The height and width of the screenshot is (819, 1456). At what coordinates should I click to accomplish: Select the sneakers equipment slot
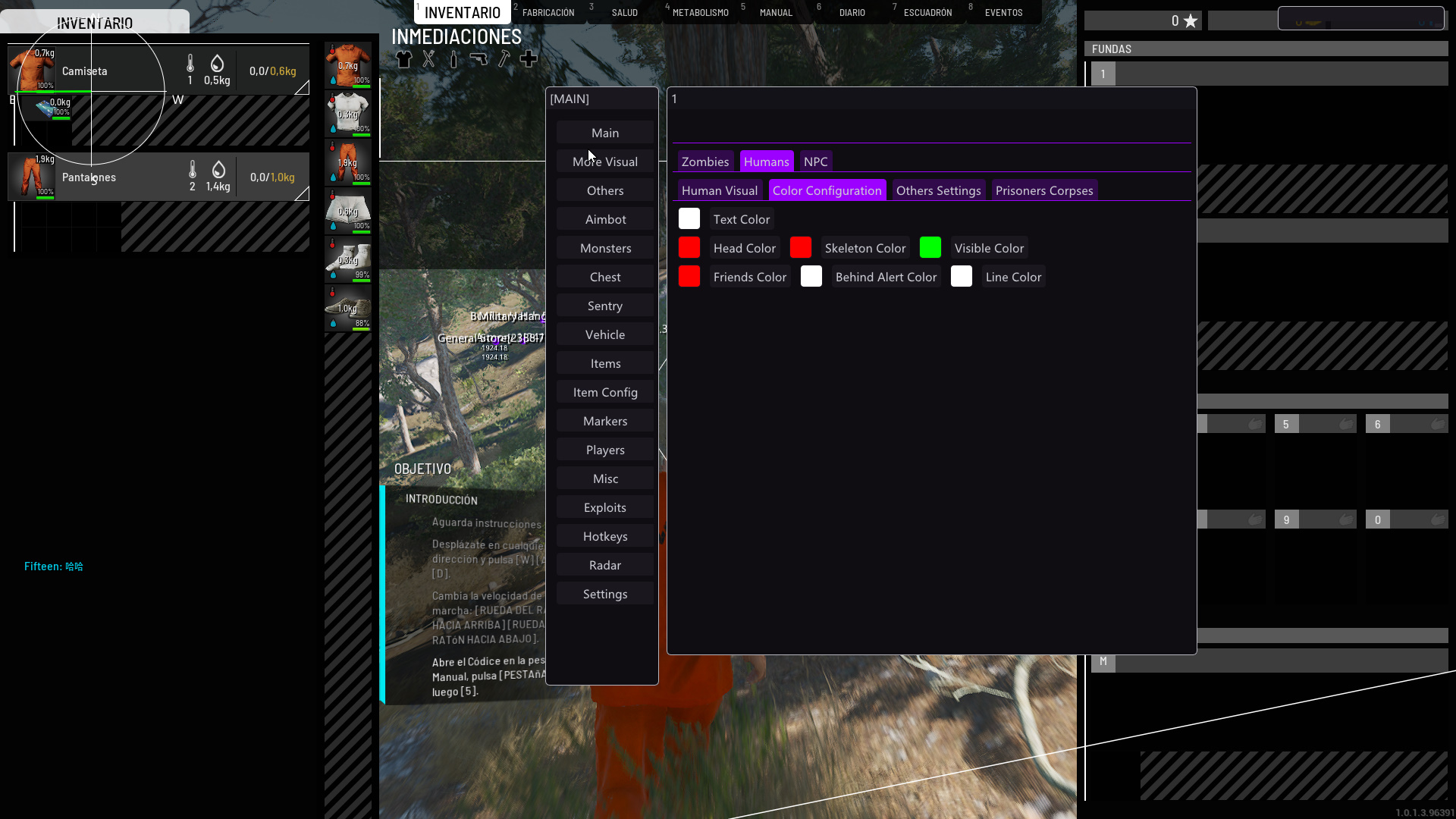coord(348,308)
